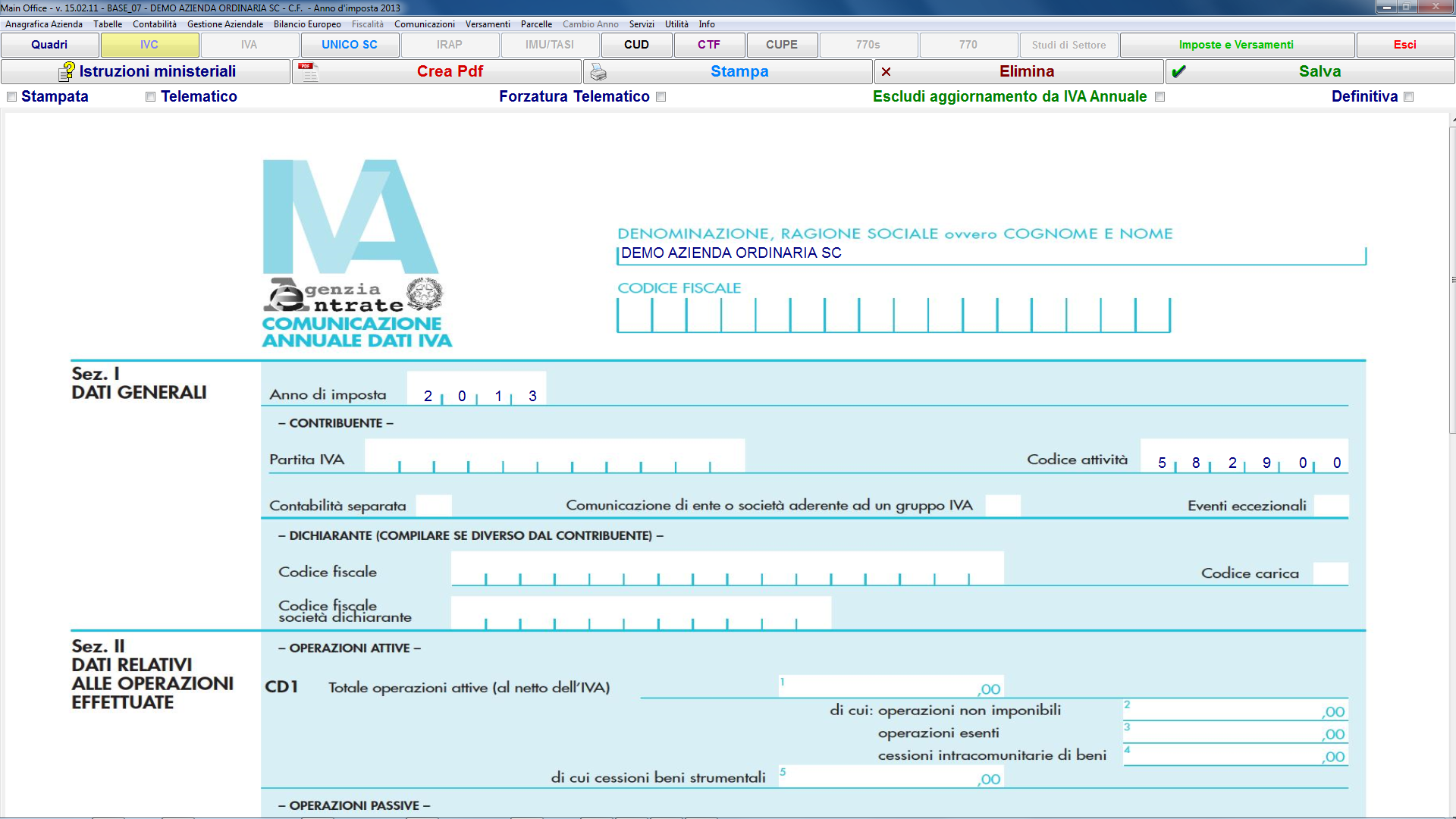Click Codice fiscale società dichiarante field
This screenshot has width=1456, height=819.
pos(641,613)
